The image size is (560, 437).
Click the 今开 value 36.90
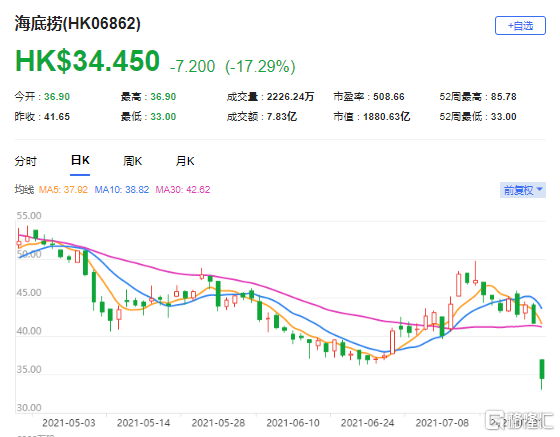(57, 97)
